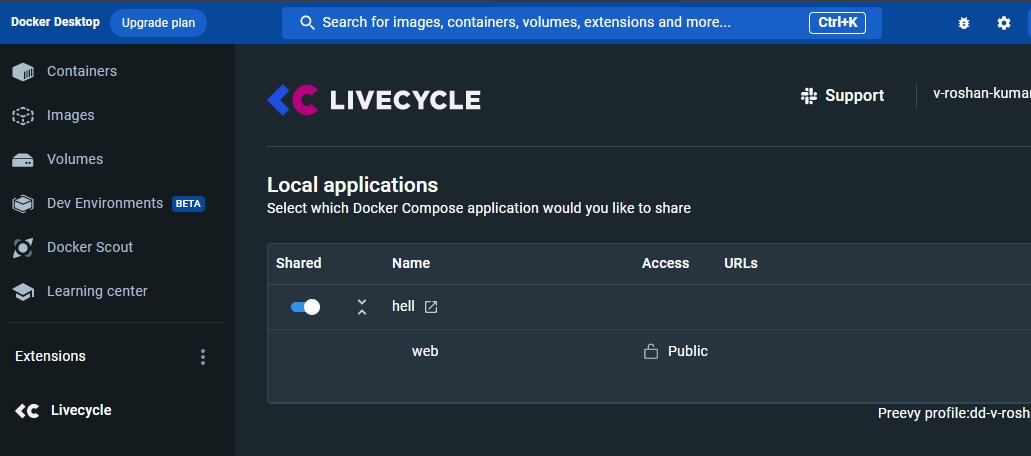The image size is (1031, 456).
Task: Click the Access column header
Action: tap(665, 263)
